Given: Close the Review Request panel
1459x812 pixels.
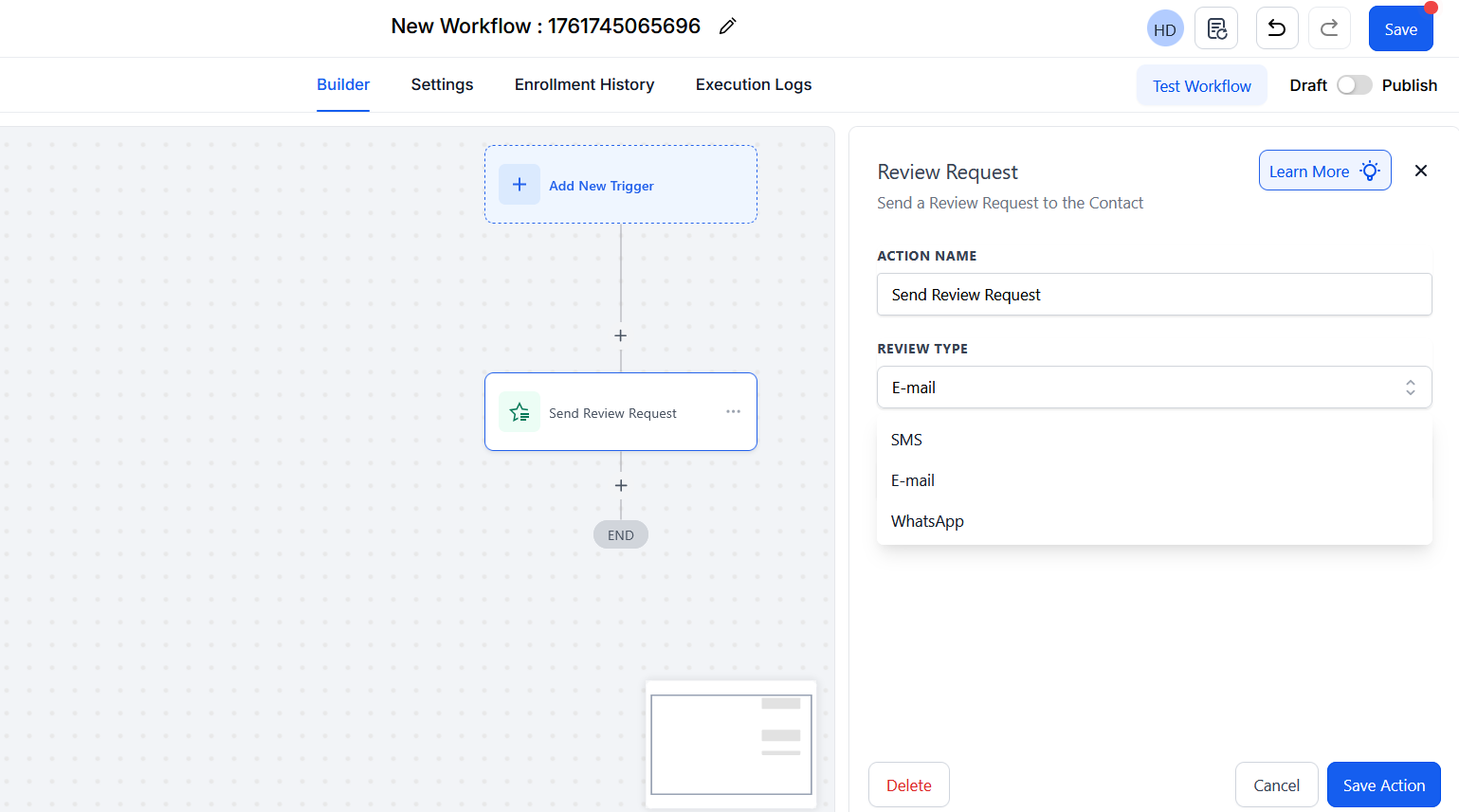Looking at the screenshot, I should click(1420, 171).
